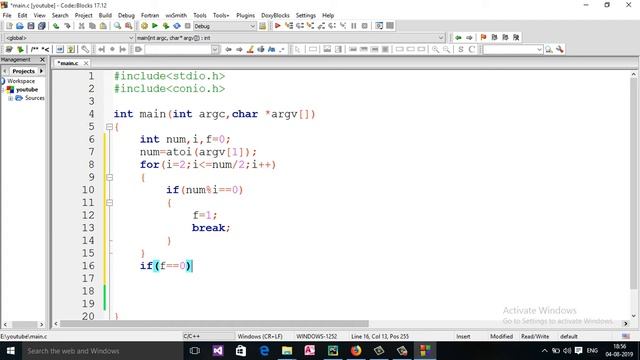This screenshot has width=640, height=360.
Task: Click the DoxyBlocks line comment *< icon
Action: coord(45,49)
